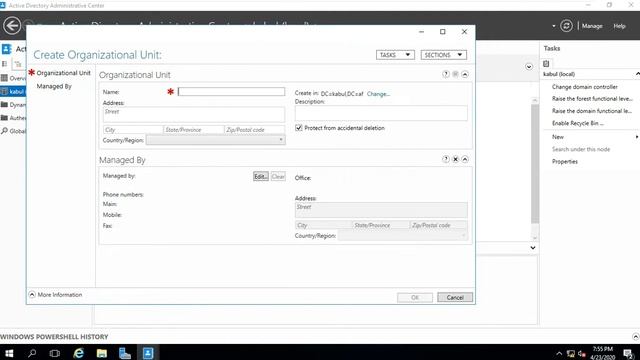The width and height of the screenshot is (640, 360).
Task: Open Server Manager from taskbar
Action: [x=125, y=353]
